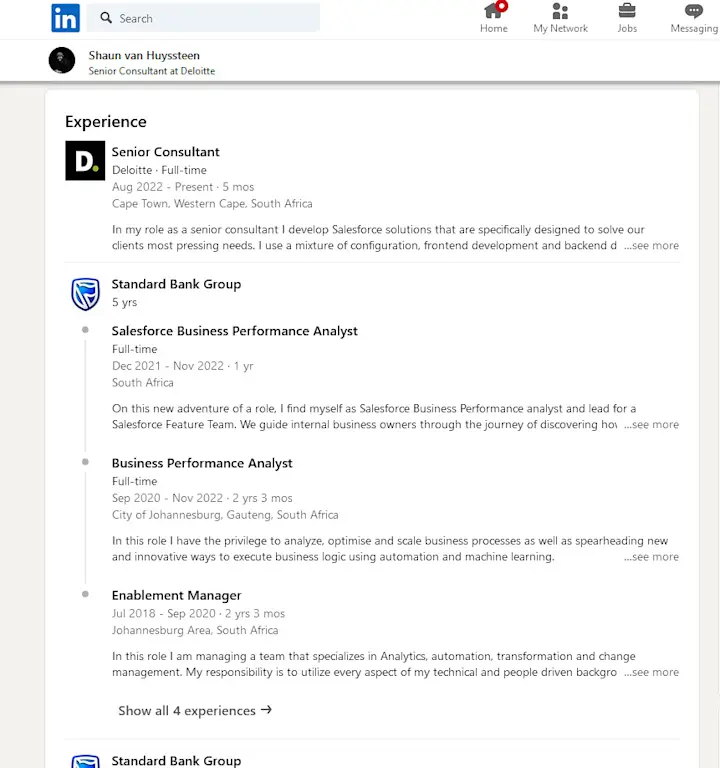Expand 'see more' on the 'analyze, optimise and scale' description
This screenshot has height=768, width=720.
pos(651,557)
